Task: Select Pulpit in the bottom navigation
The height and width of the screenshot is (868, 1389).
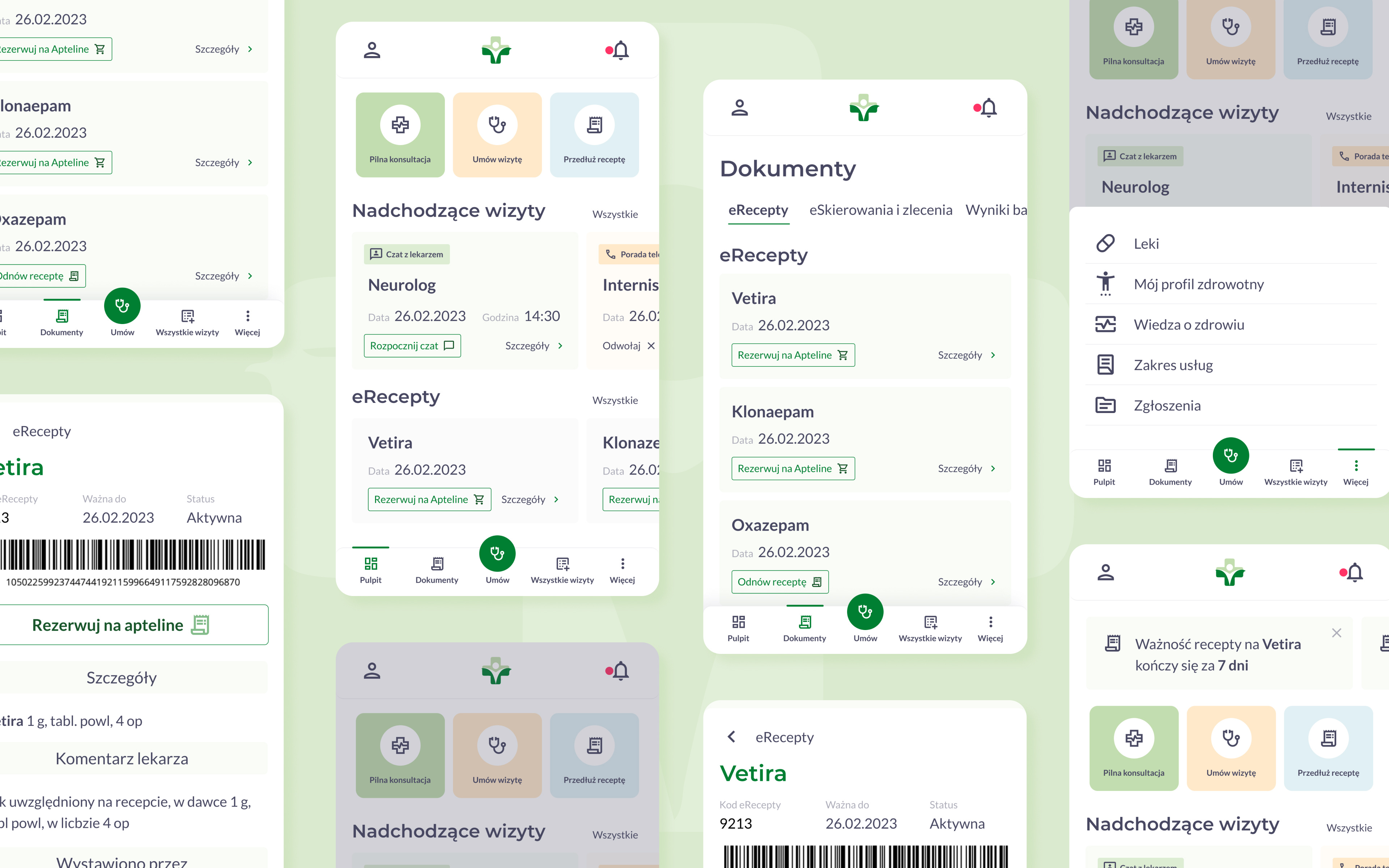Action: click(x=371, y=568)
